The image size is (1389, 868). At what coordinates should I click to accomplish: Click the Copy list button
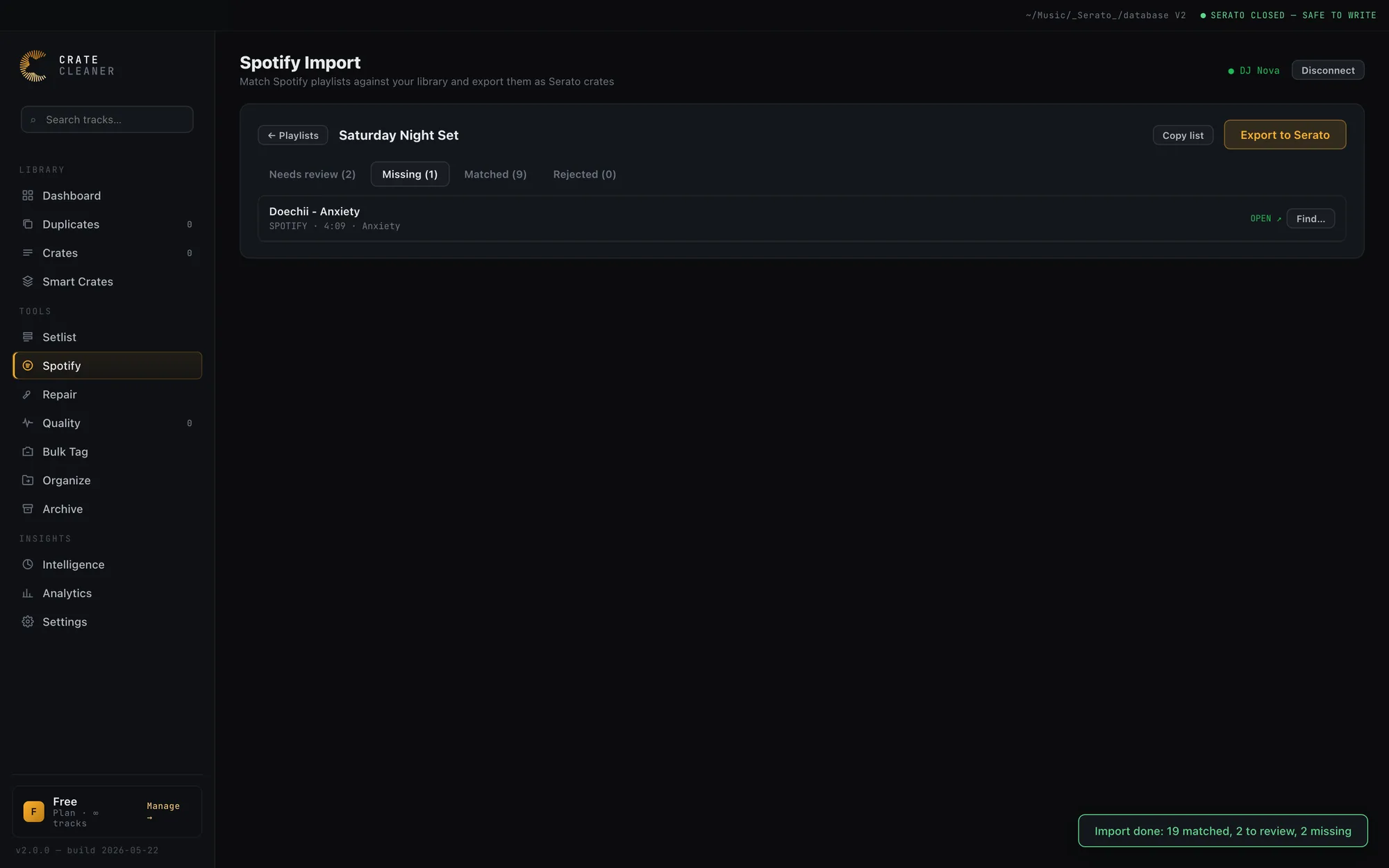pyautogui.click(x=1183, y=135)
